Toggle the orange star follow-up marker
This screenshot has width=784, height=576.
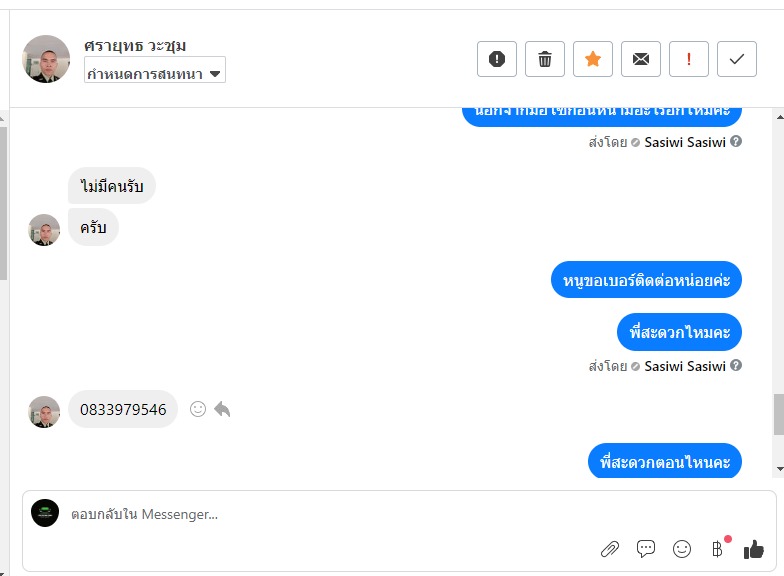593,59
